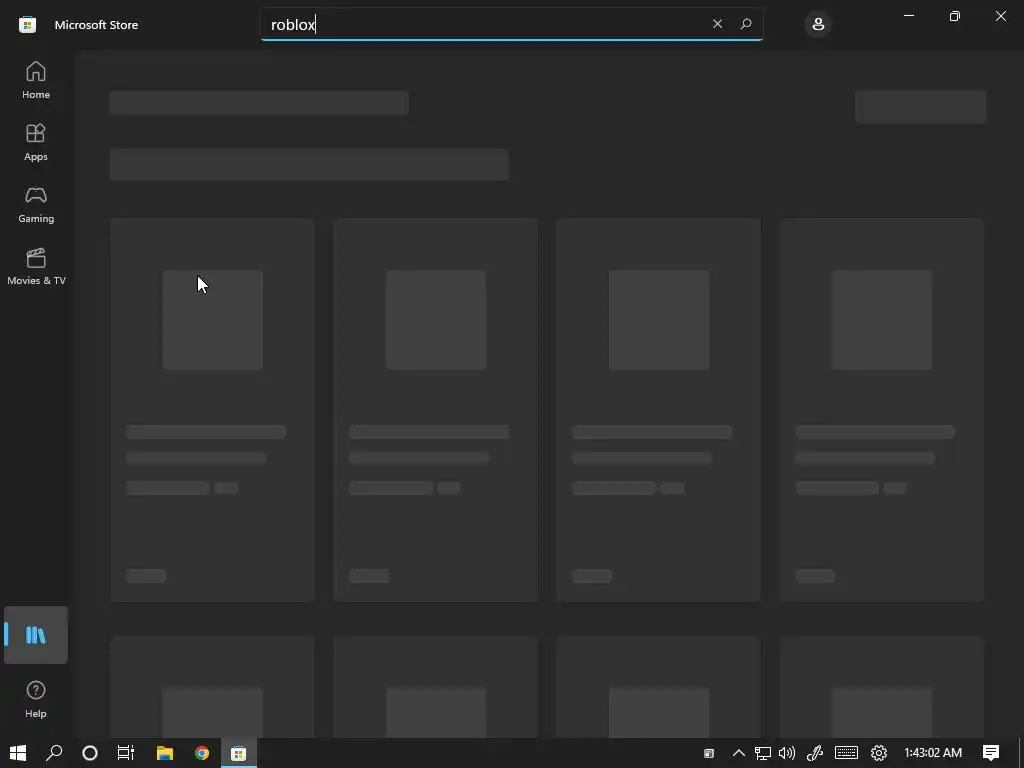Open network status tray icon
The width and height of the screenshot is (1024, 768).
point(763,753)
